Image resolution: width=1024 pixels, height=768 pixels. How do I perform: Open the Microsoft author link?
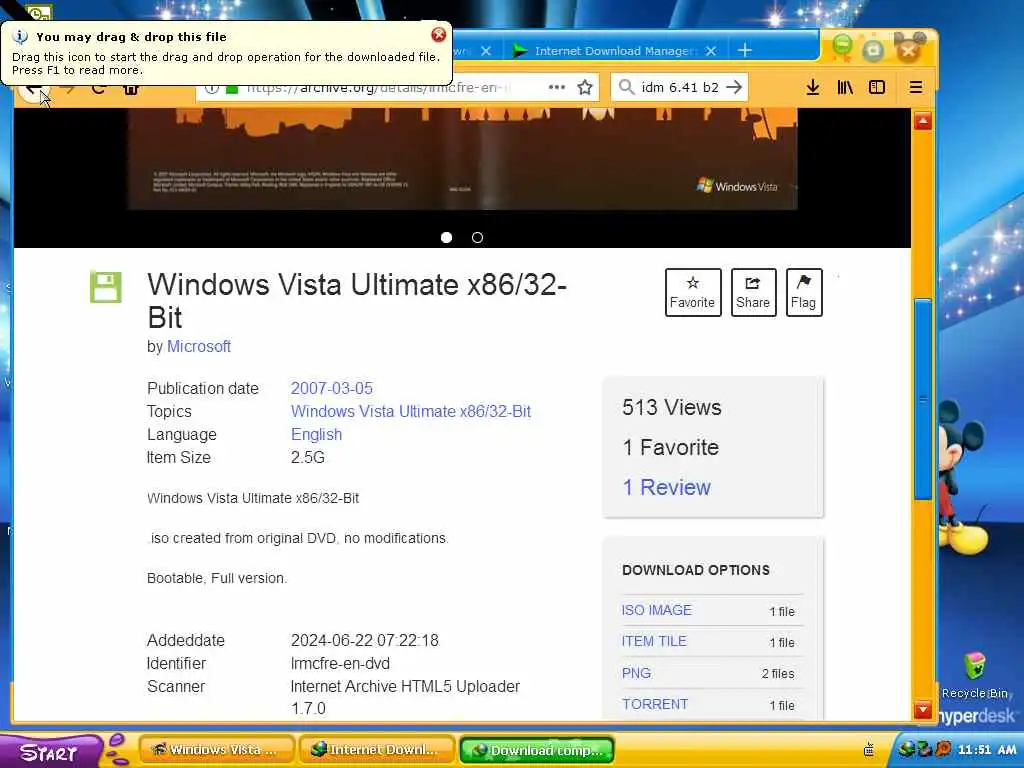click(199, 347)
